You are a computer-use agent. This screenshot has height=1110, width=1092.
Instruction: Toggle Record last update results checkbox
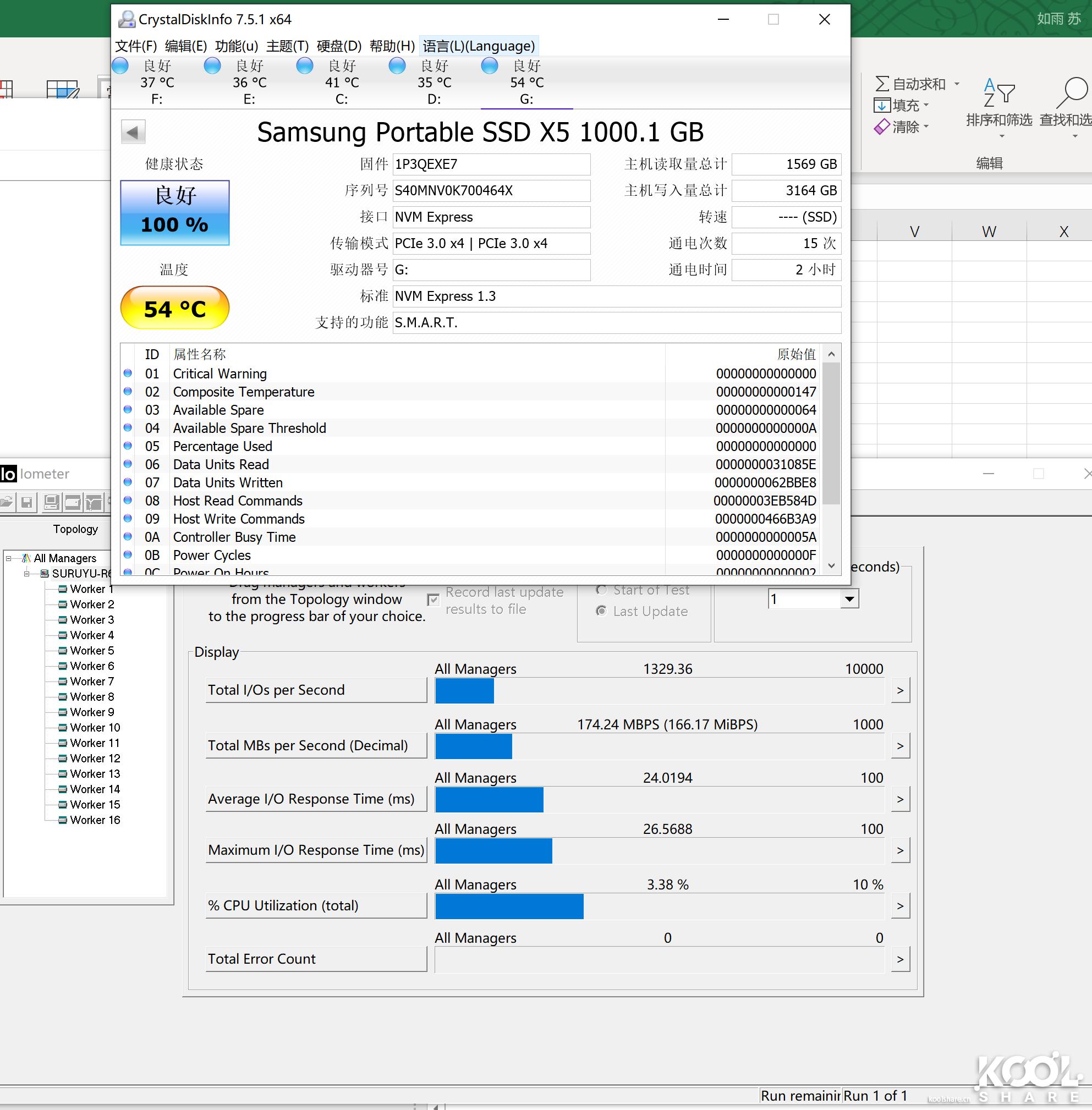click(x=433, y=600)
